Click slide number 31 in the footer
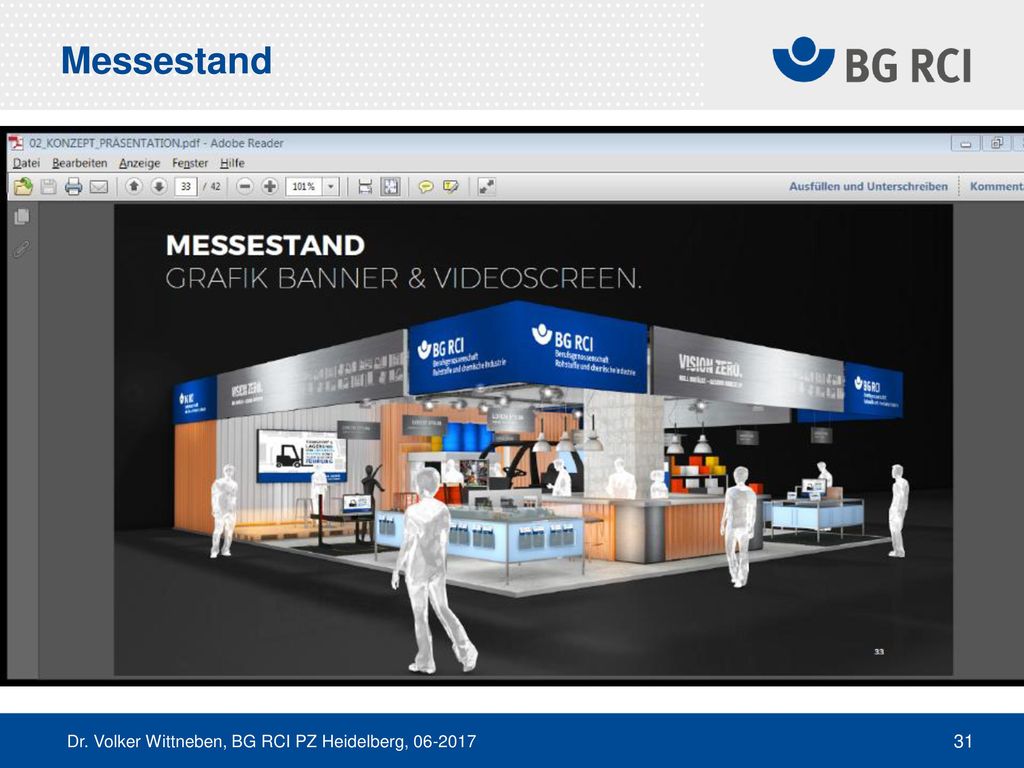This screenshot has width=1024, height=768. click(963, 741)
